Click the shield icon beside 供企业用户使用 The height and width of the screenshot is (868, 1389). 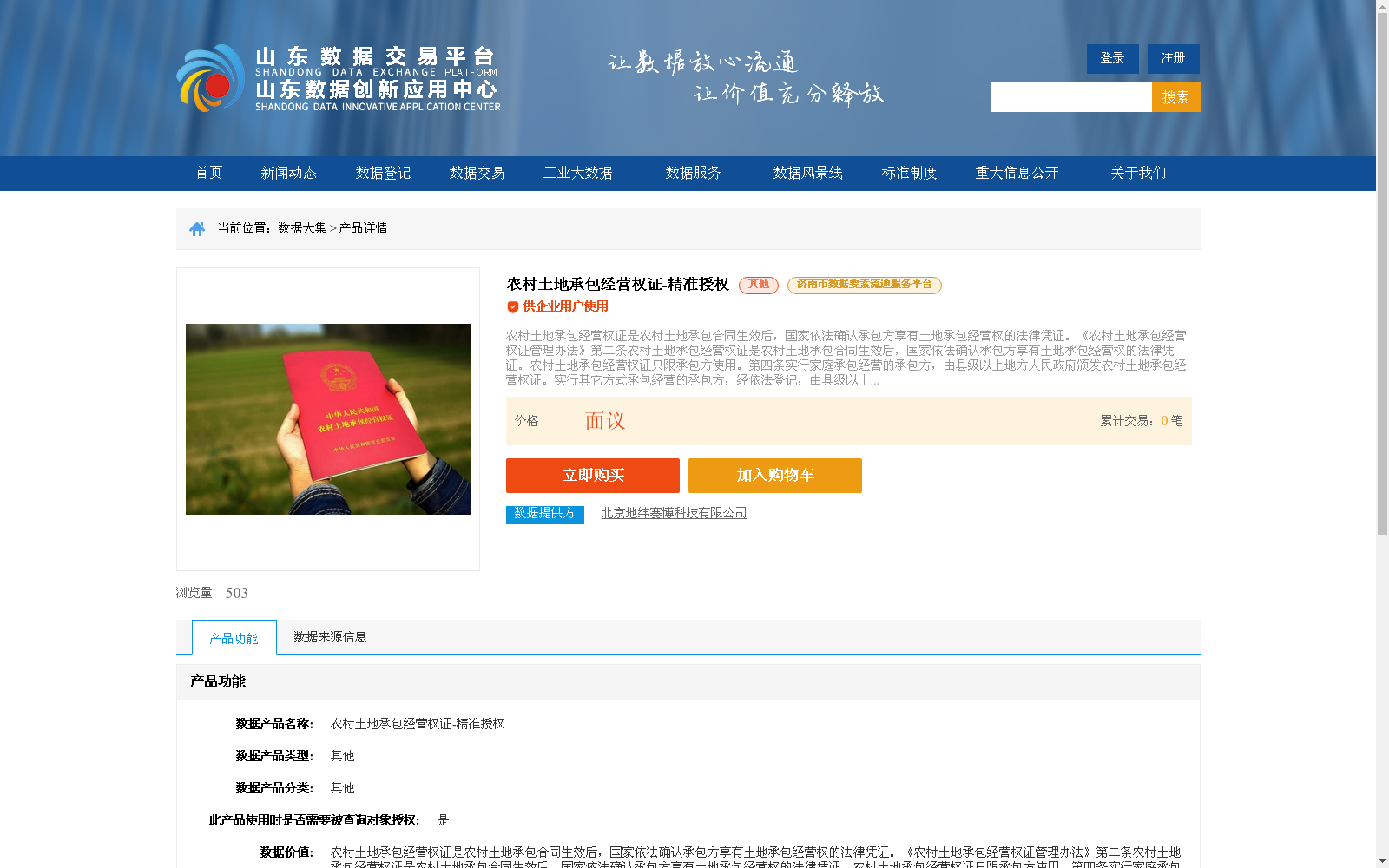point(513,307)
